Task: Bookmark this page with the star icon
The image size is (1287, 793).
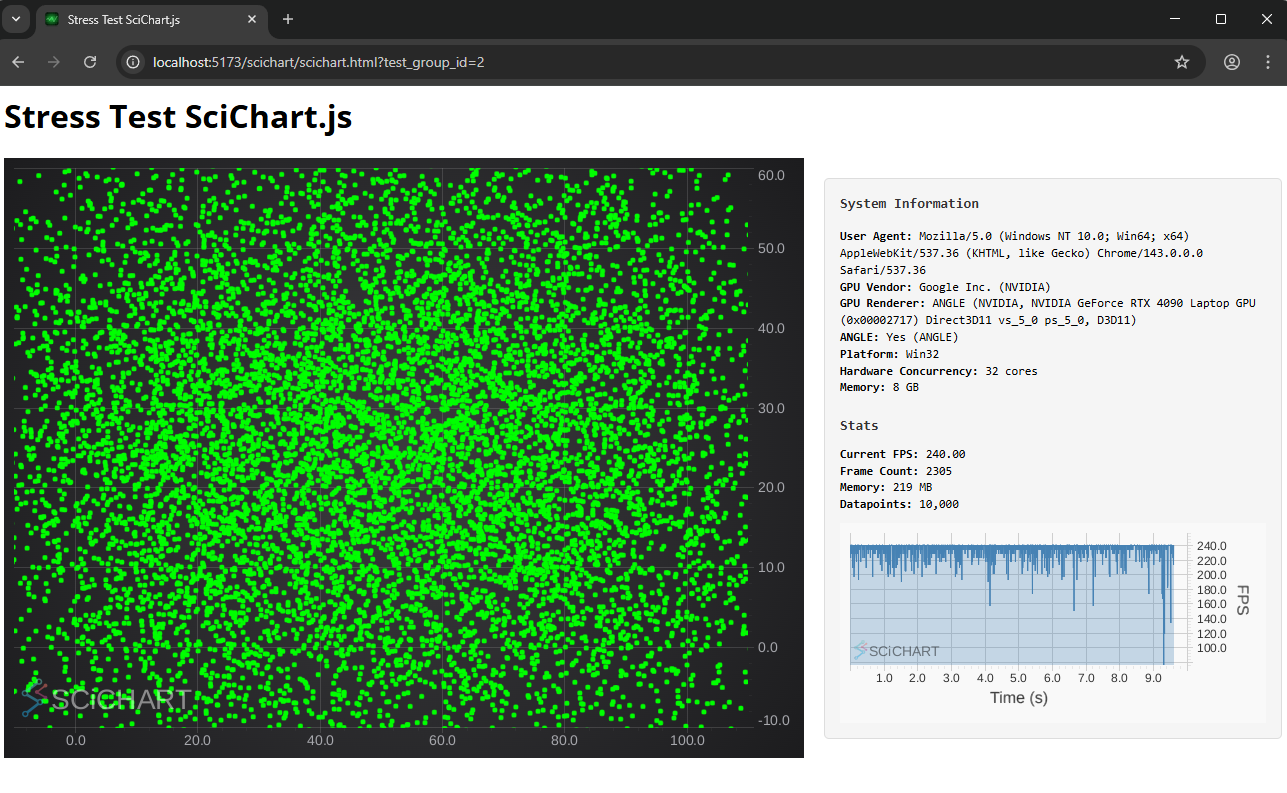Action: (x=1182, y=62)
